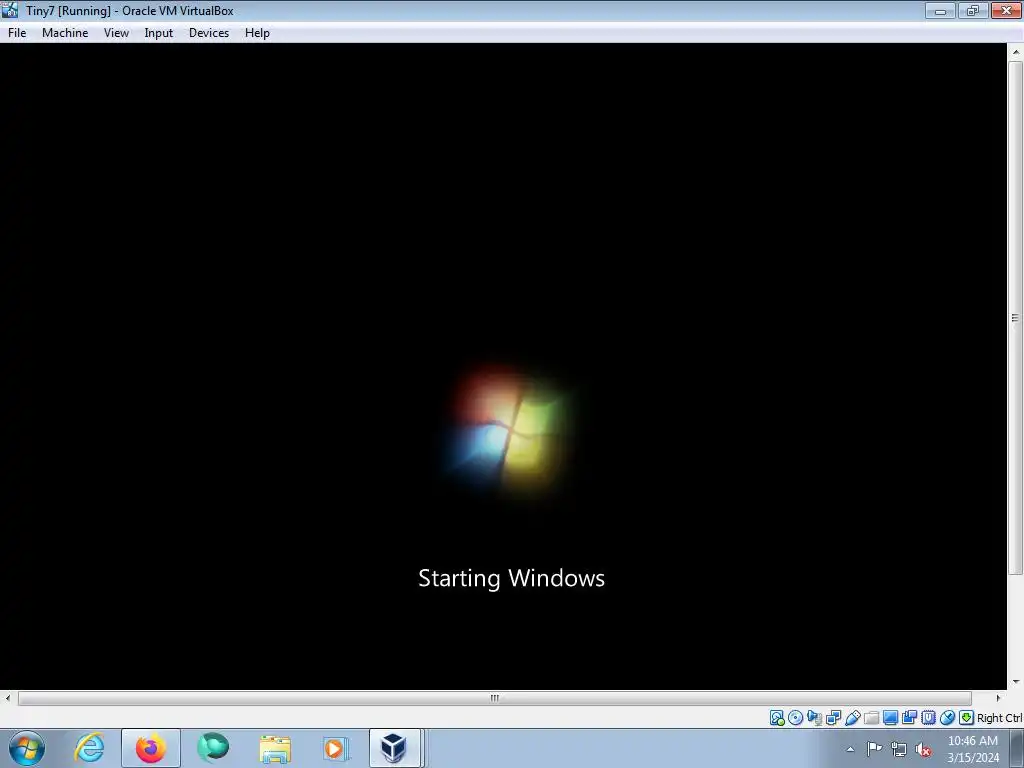Minimize the VirtualBox window
This screenshot has width=1024, height=768.
click(940, 10)
